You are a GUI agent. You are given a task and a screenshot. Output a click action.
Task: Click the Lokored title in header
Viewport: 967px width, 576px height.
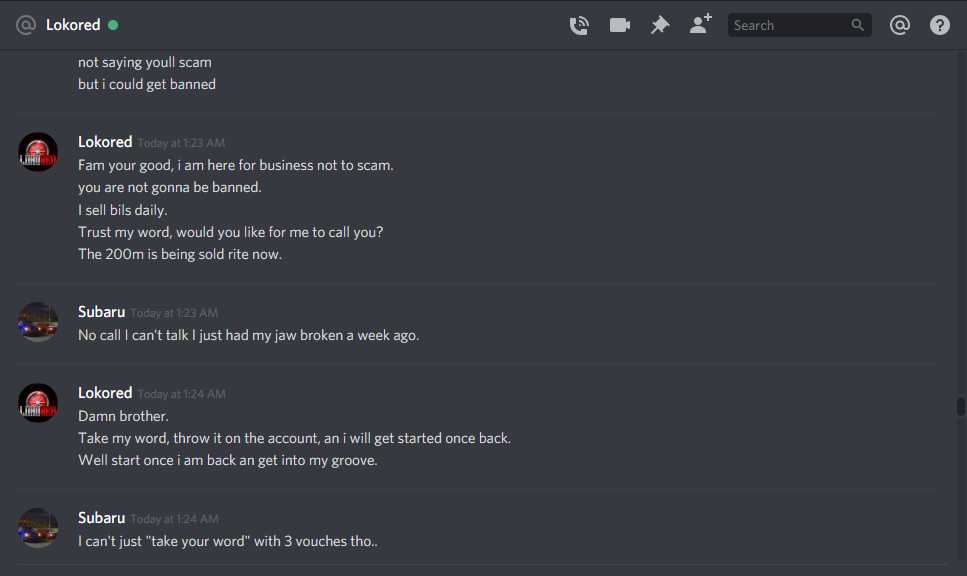pos(73,25)
